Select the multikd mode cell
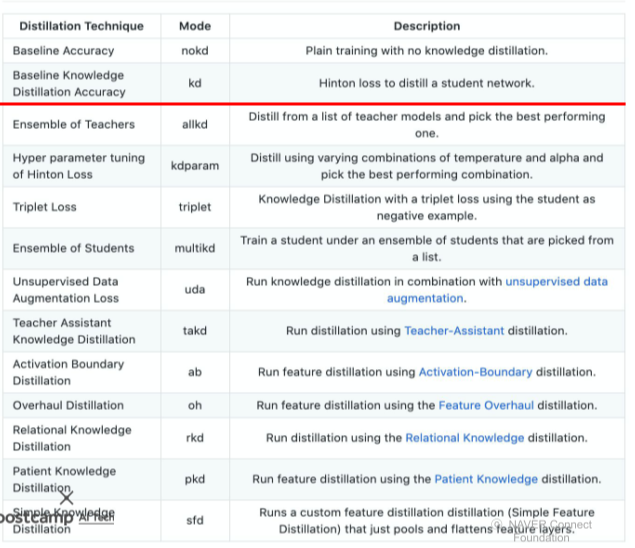Screen dimensions: 635x548 click(x=195, y=248)
